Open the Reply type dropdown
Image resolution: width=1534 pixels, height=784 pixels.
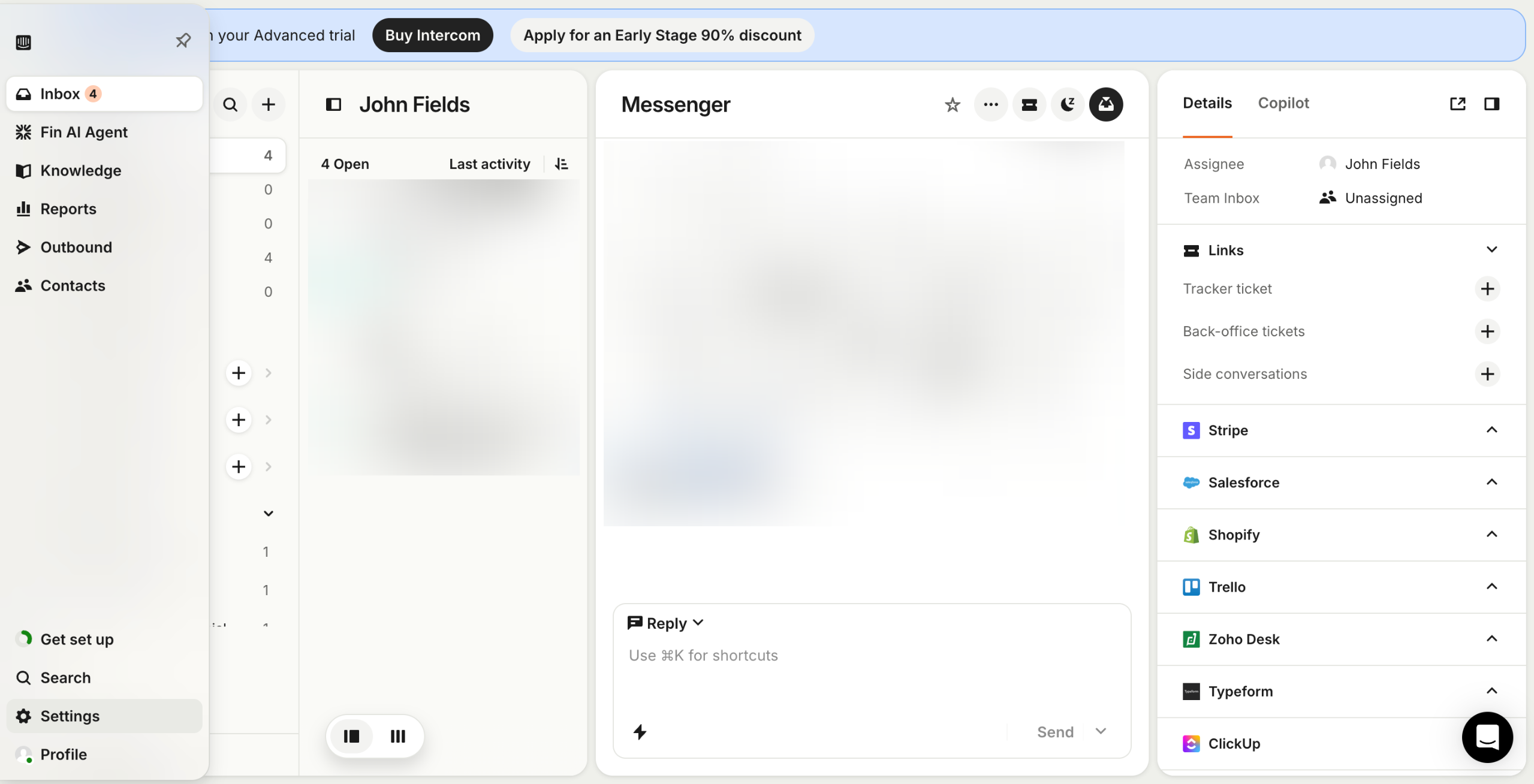coord(665,623)
